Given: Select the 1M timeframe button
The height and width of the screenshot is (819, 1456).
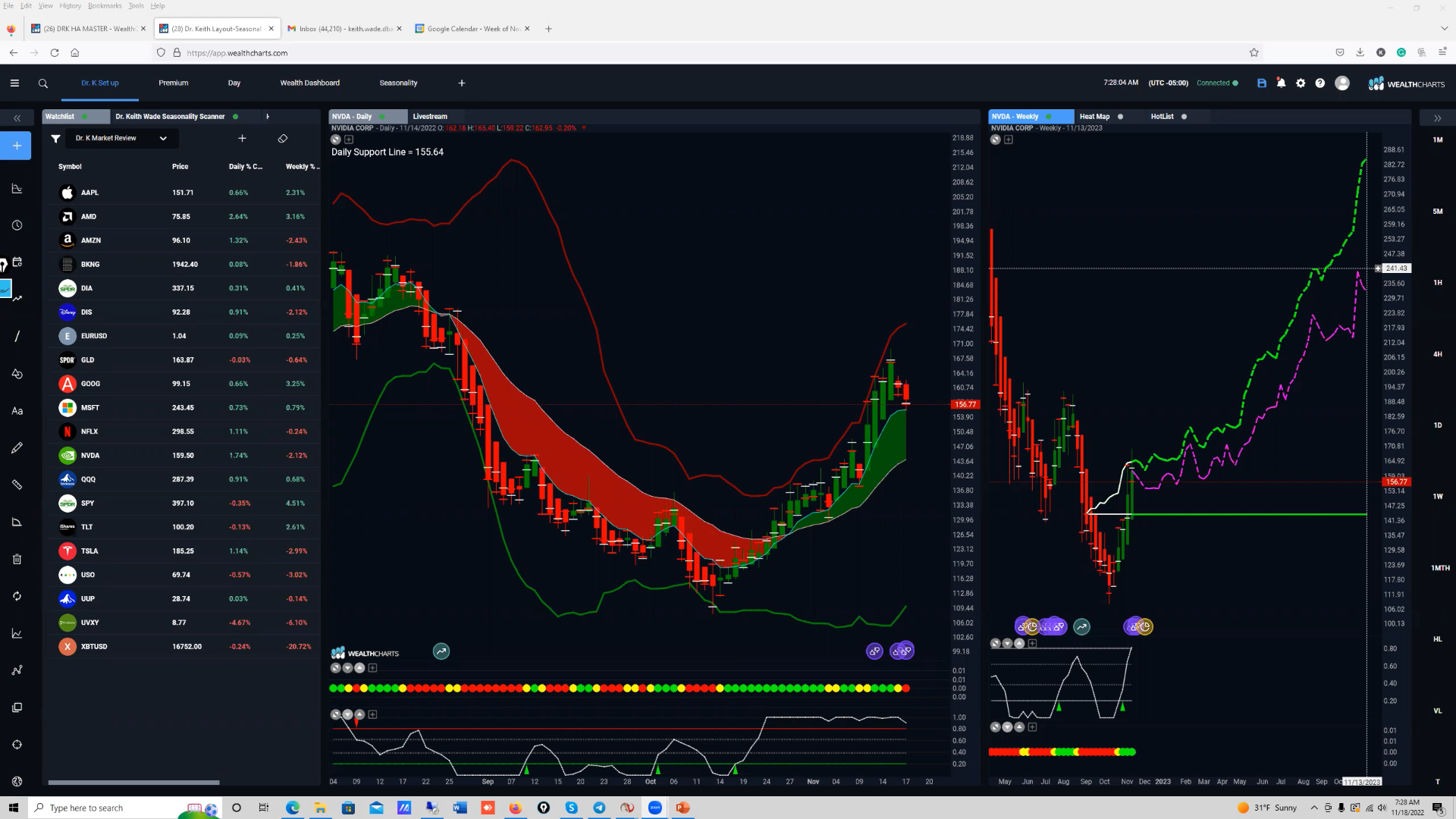Looking at the screenshot, I should [x=1438, y=140].
